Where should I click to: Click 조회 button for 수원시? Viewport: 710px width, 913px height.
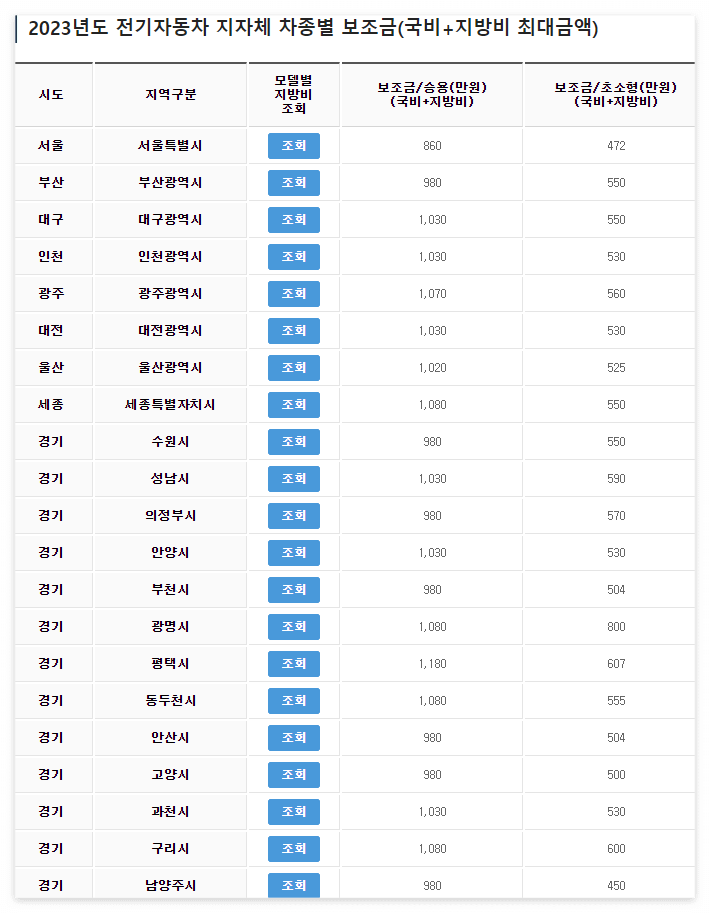coord(294,442)
